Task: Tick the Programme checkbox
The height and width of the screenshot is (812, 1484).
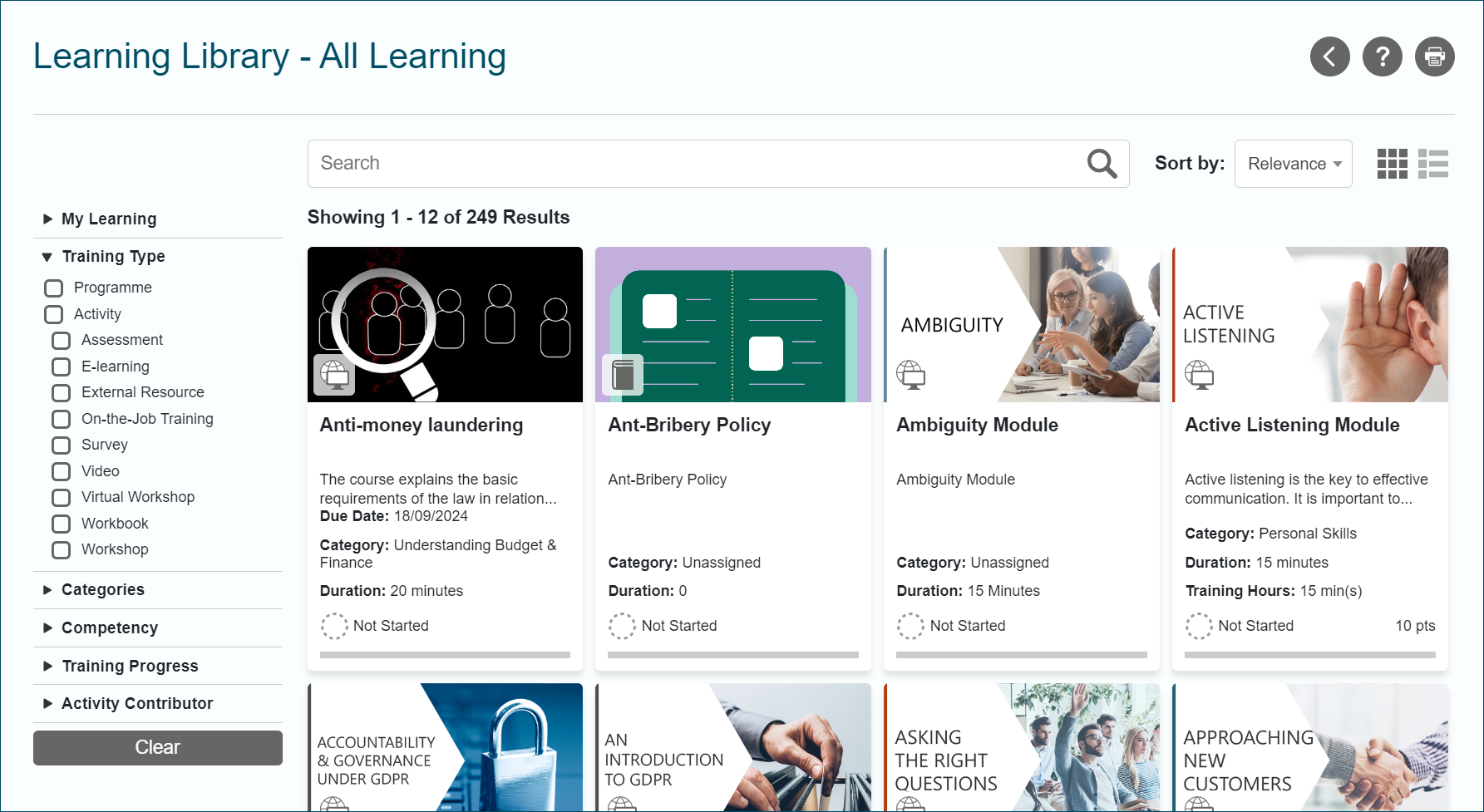Action: pyautogui.click(x=54, y=288)
